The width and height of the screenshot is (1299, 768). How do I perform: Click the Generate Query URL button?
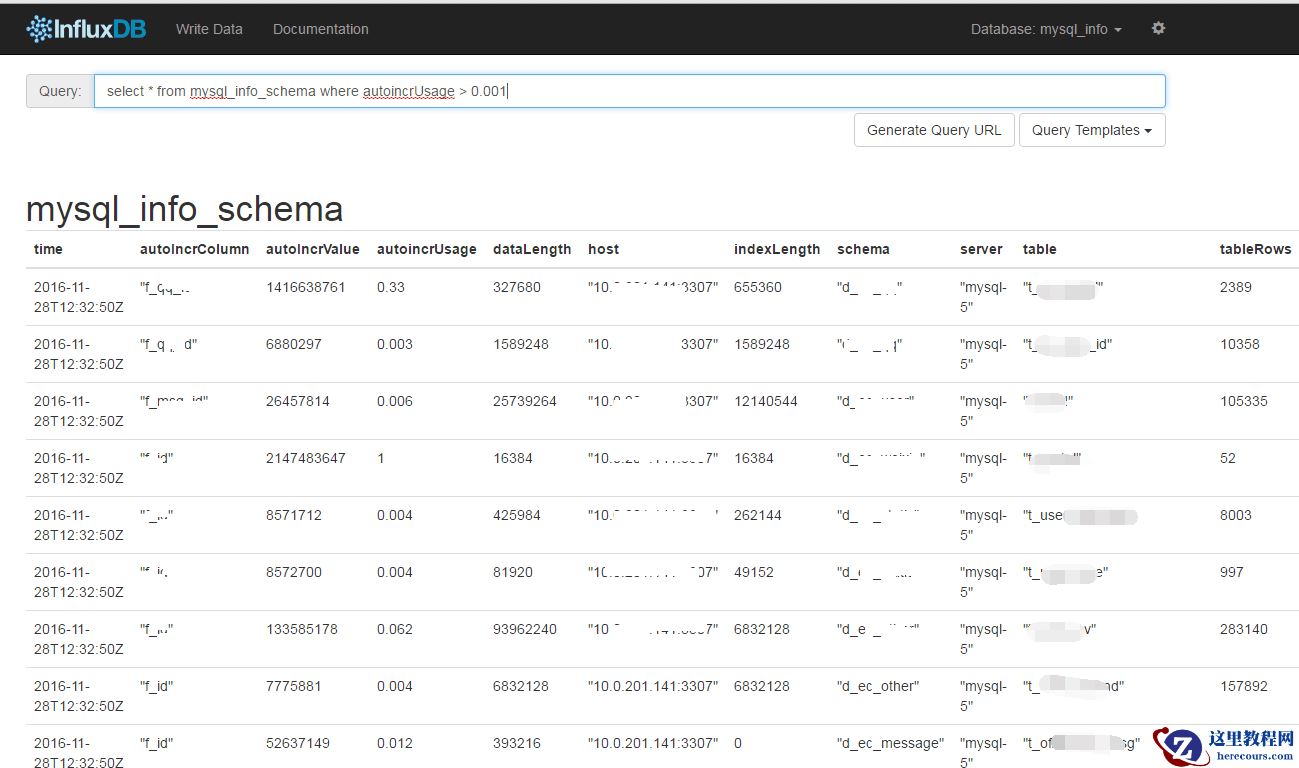point(933,130)
